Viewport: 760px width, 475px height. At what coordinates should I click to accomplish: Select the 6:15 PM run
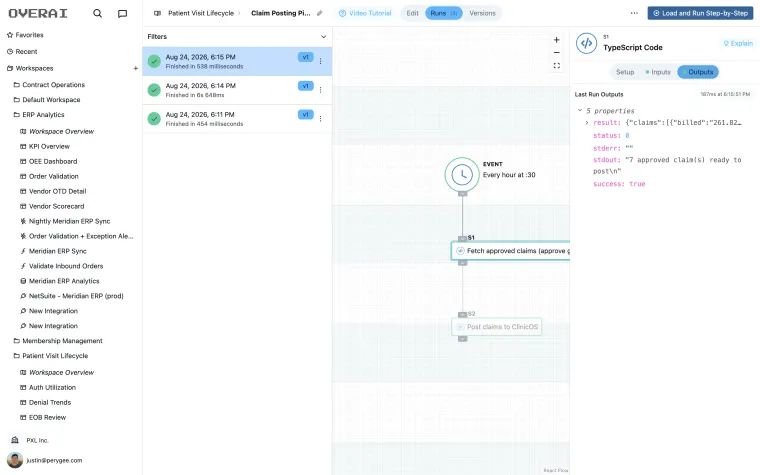[237, 62]
